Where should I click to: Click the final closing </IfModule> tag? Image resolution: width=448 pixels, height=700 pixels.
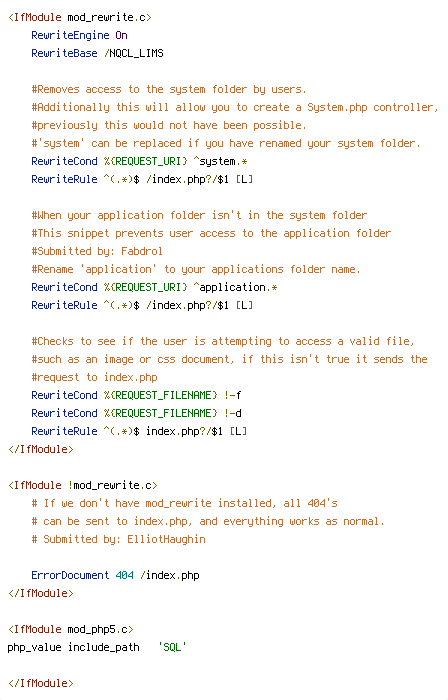[41, 683]
